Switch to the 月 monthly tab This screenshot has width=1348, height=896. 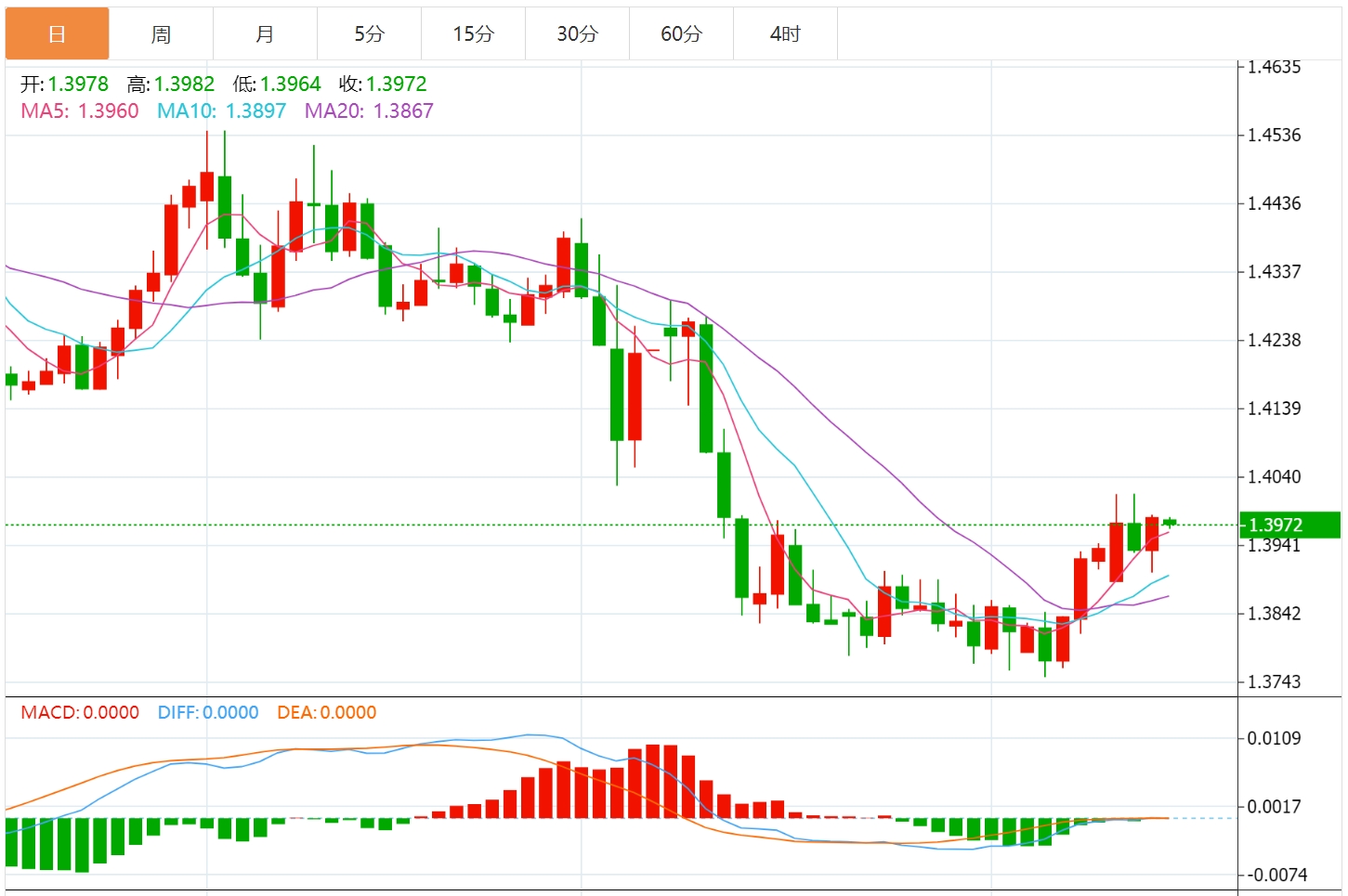tap(266, 34)
